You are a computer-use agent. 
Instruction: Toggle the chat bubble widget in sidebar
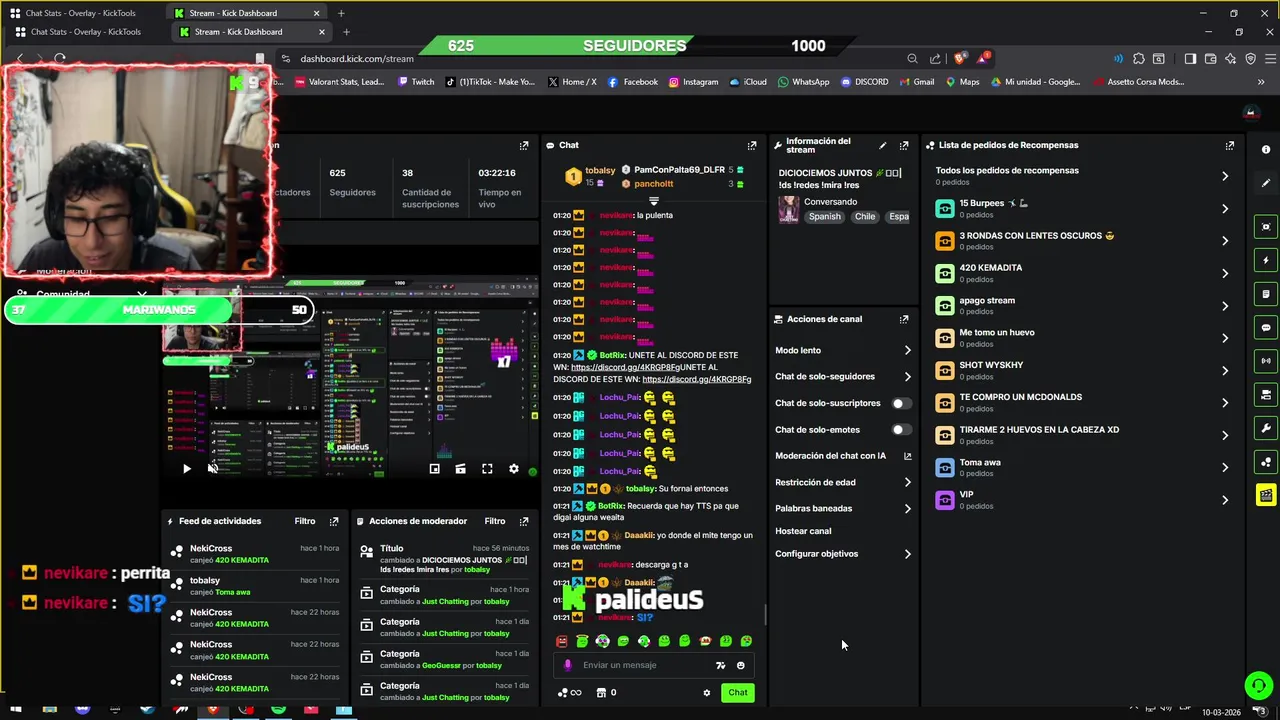coord(1266,327)
